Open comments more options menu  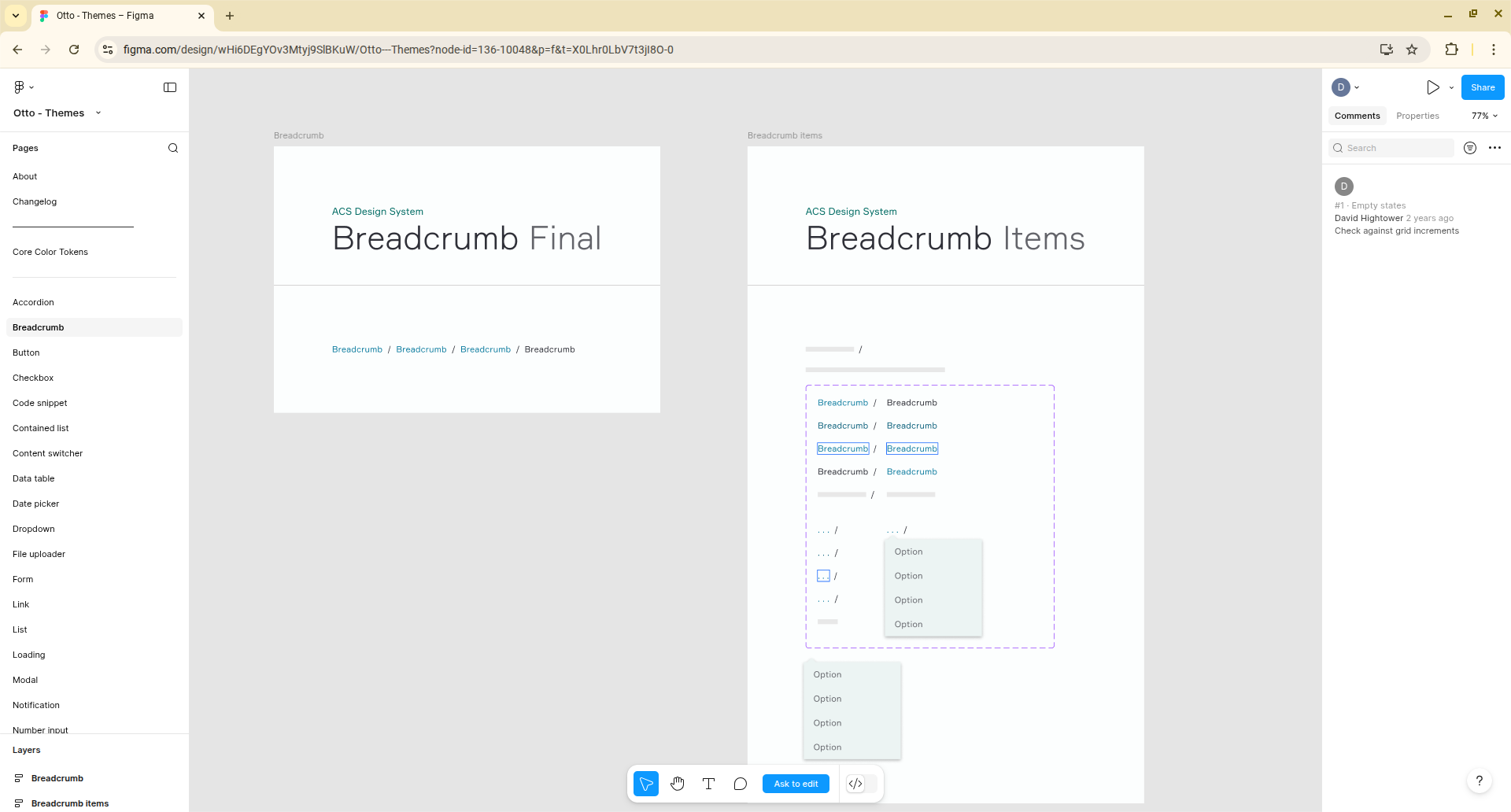tap(1494, 148)
